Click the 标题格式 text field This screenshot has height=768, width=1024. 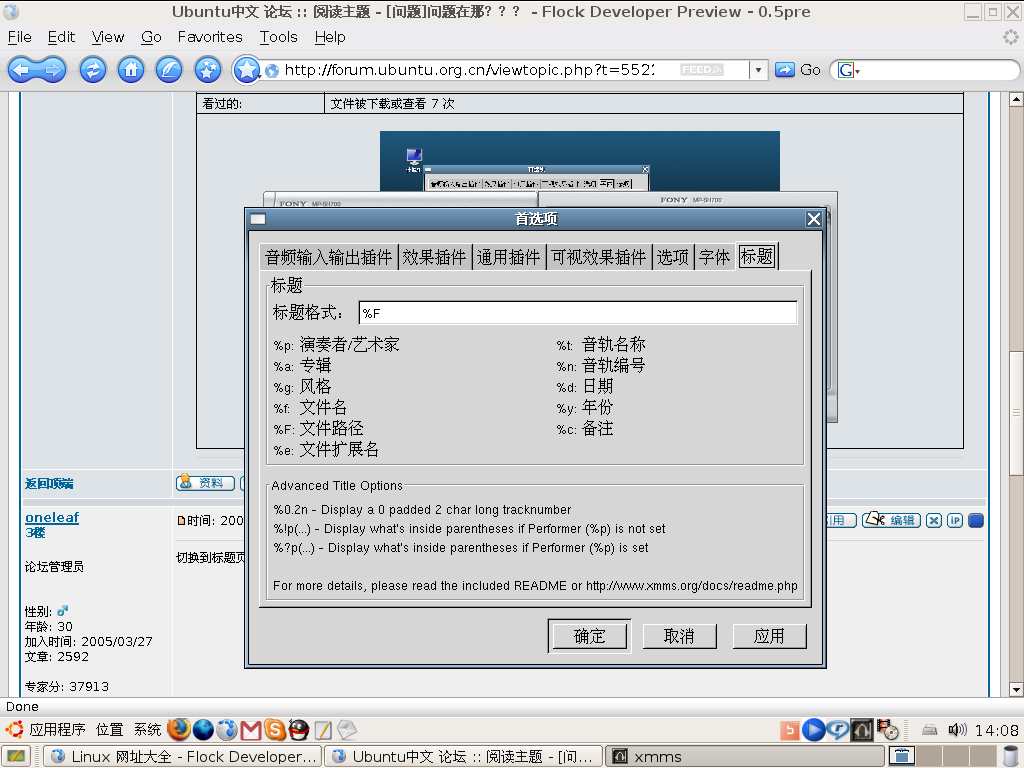(578, 313)
